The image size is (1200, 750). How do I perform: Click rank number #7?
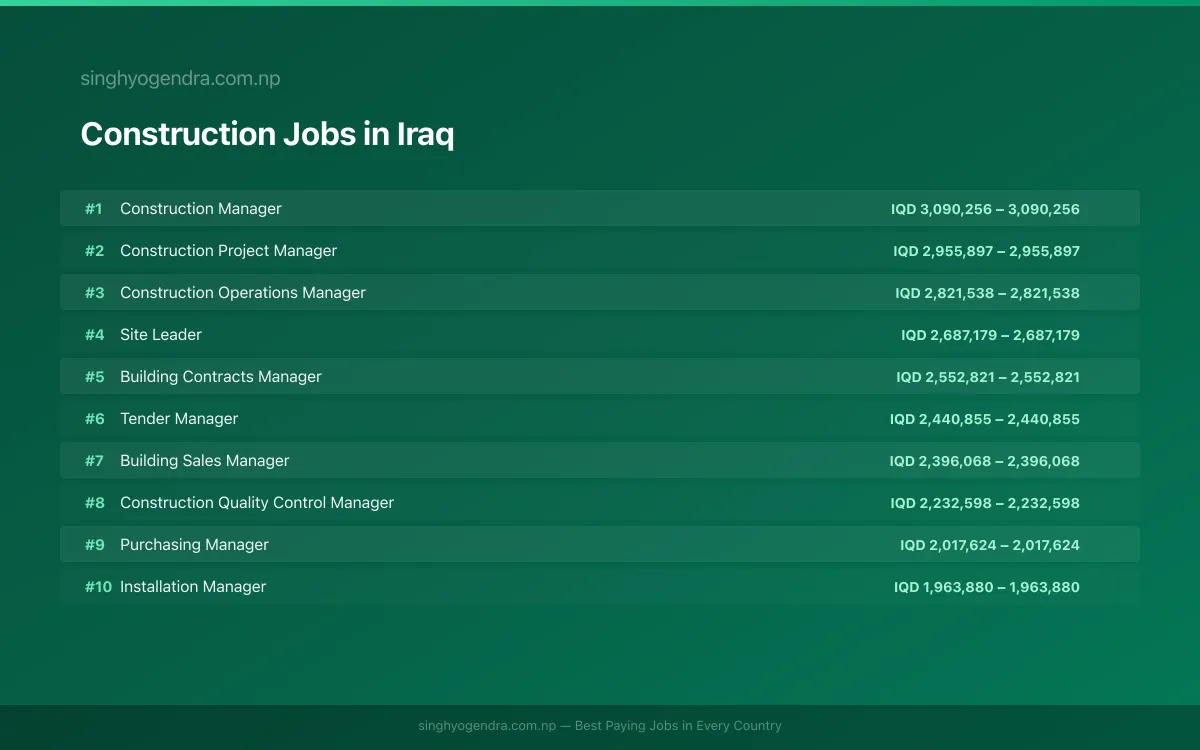(94, 461)
